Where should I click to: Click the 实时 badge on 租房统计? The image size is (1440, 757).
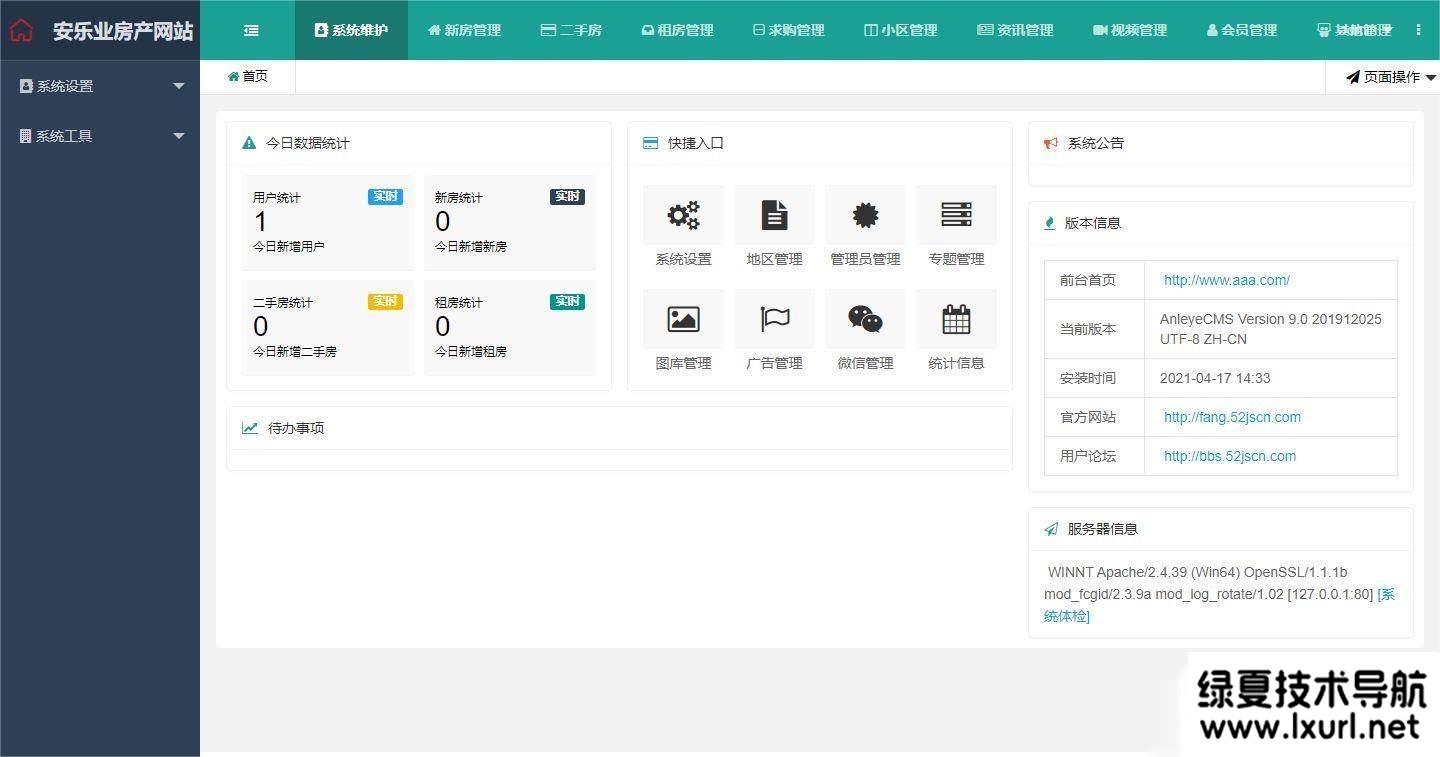click(567, 302)
